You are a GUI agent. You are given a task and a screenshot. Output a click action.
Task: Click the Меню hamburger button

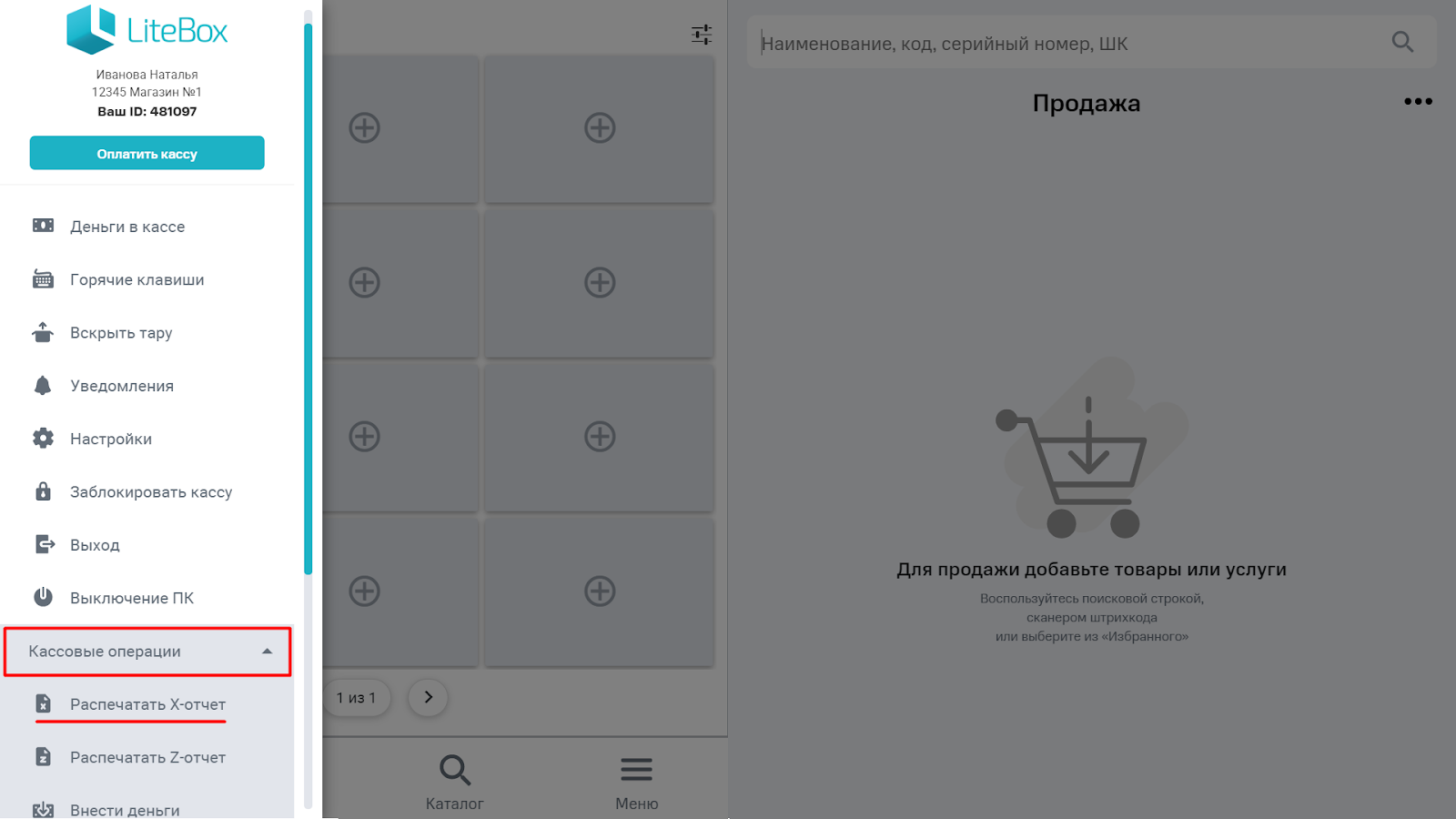click(x=636, y=782)
